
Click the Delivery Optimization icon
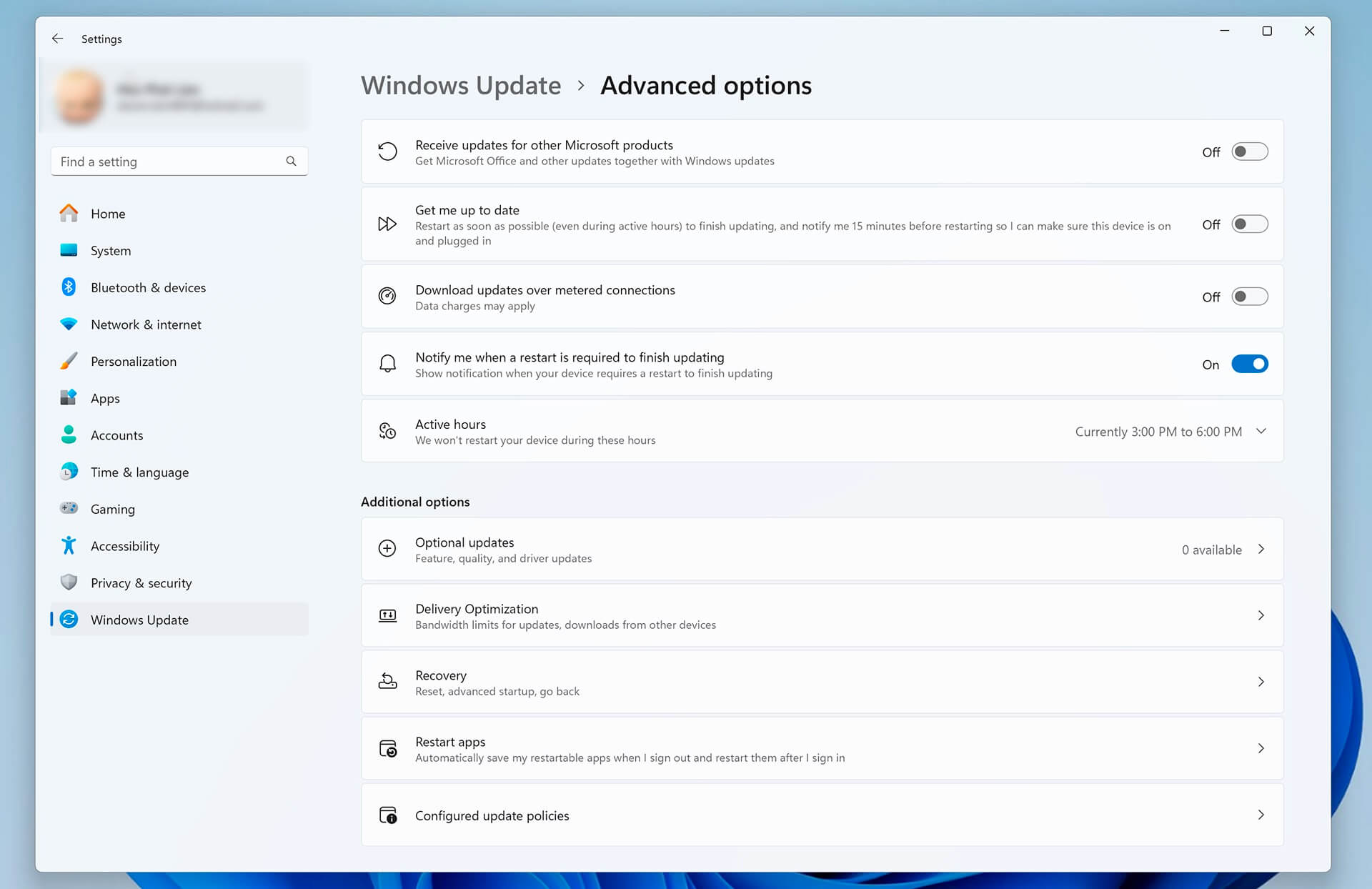coord(387,615)
